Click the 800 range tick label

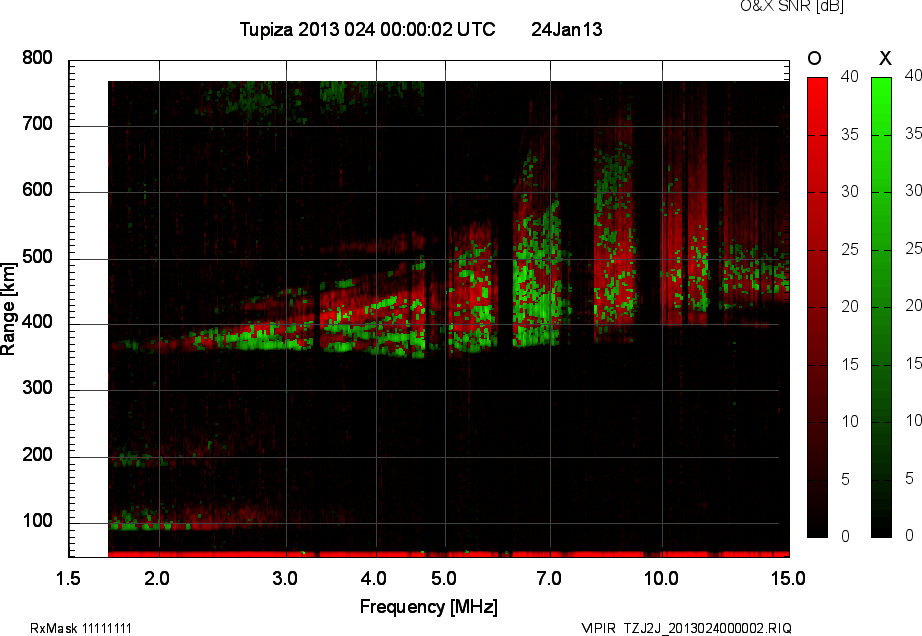coord(38,58)
